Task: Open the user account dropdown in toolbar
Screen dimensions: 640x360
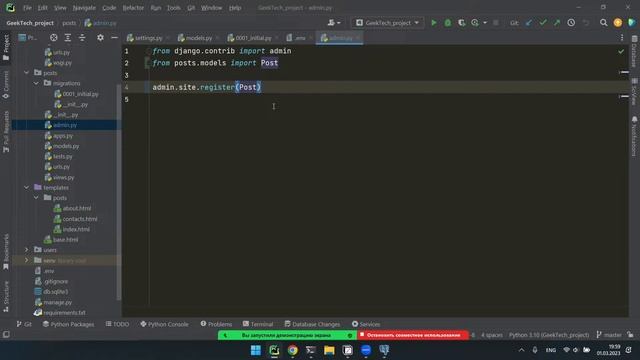Action: coord(334,23)
